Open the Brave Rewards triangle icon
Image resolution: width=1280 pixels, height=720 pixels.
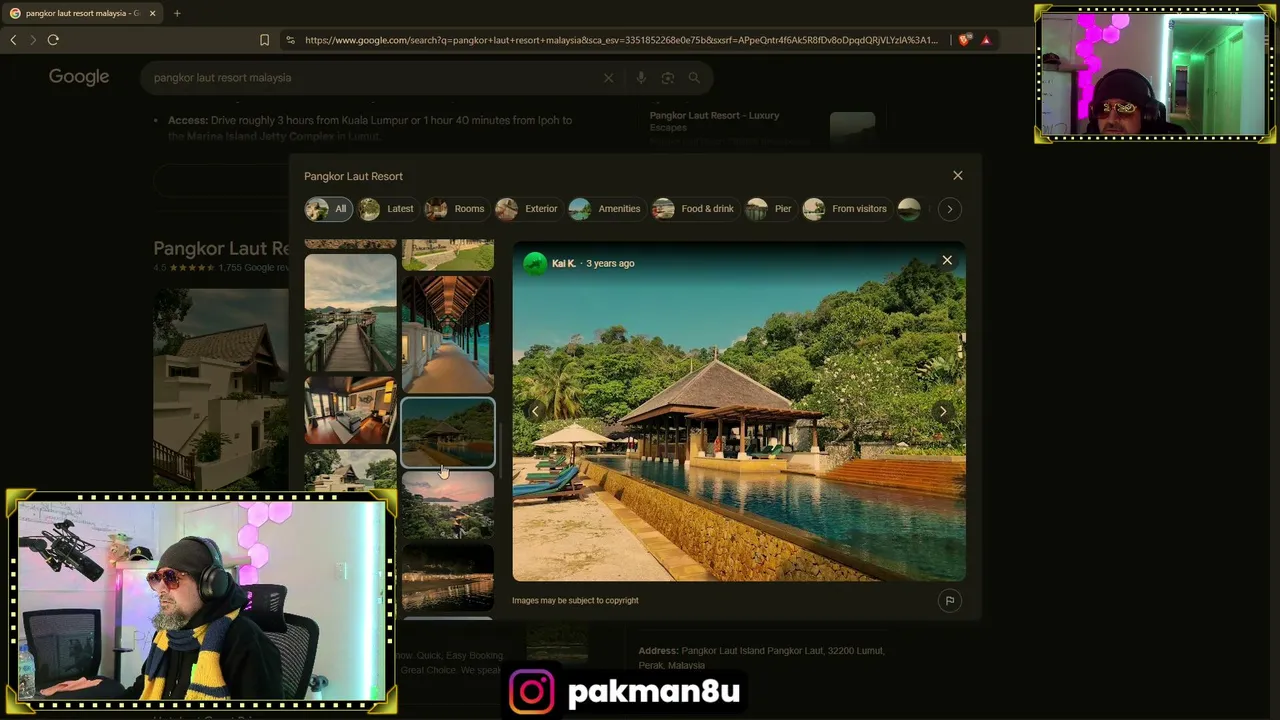point(986,40)
